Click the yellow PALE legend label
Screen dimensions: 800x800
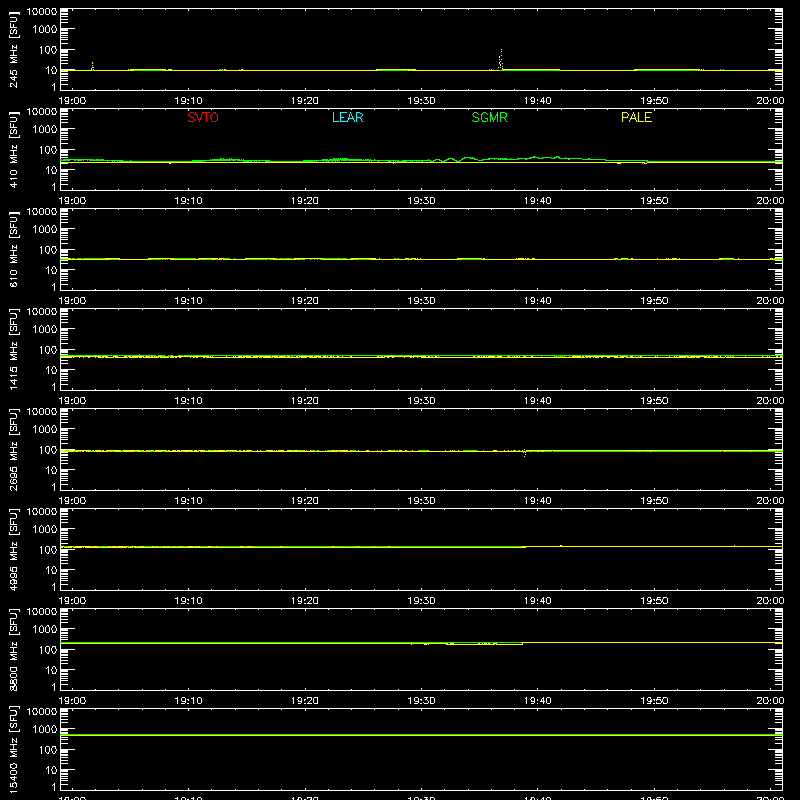point(636,117)
